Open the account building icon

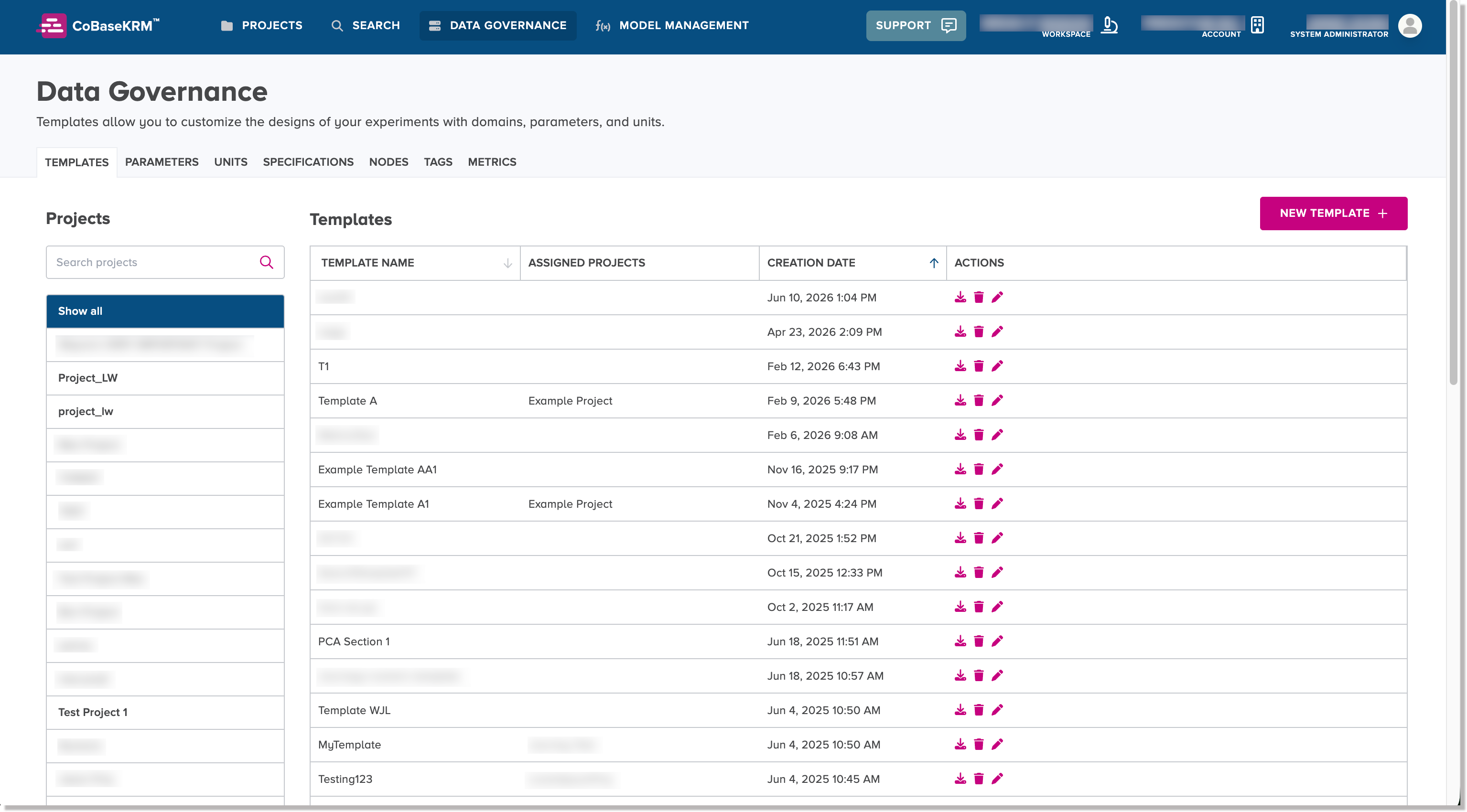click(1257, 26)
